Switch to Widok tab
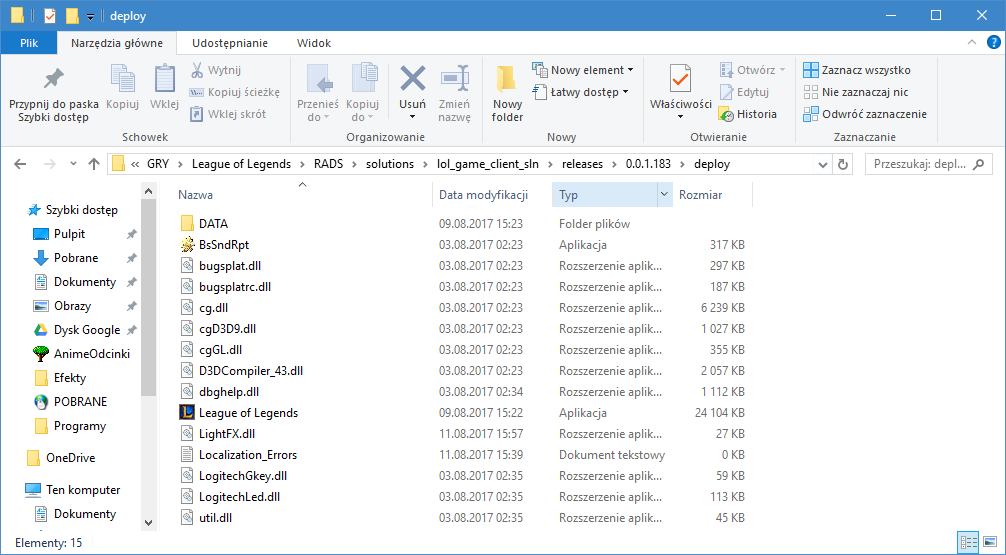1006x555 pixels. 314,43
